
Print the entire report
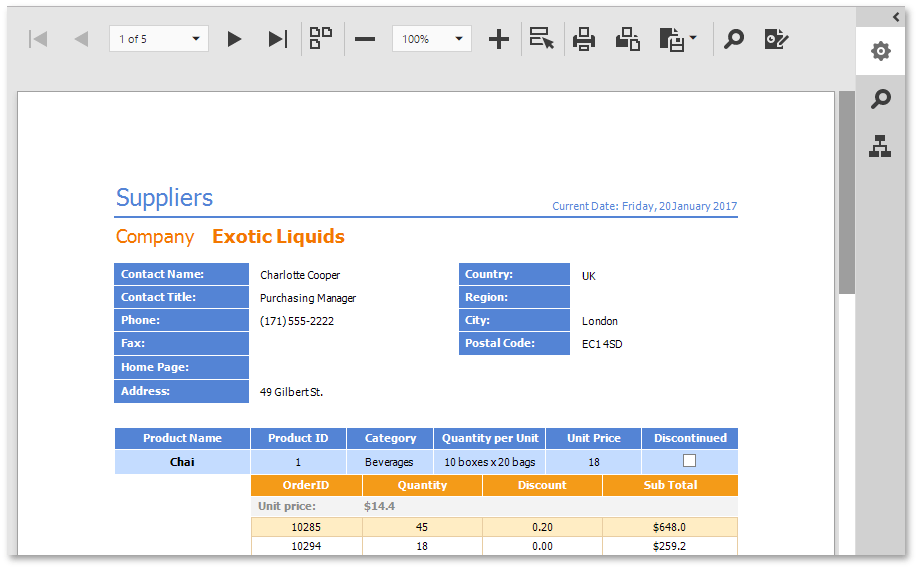584,39
